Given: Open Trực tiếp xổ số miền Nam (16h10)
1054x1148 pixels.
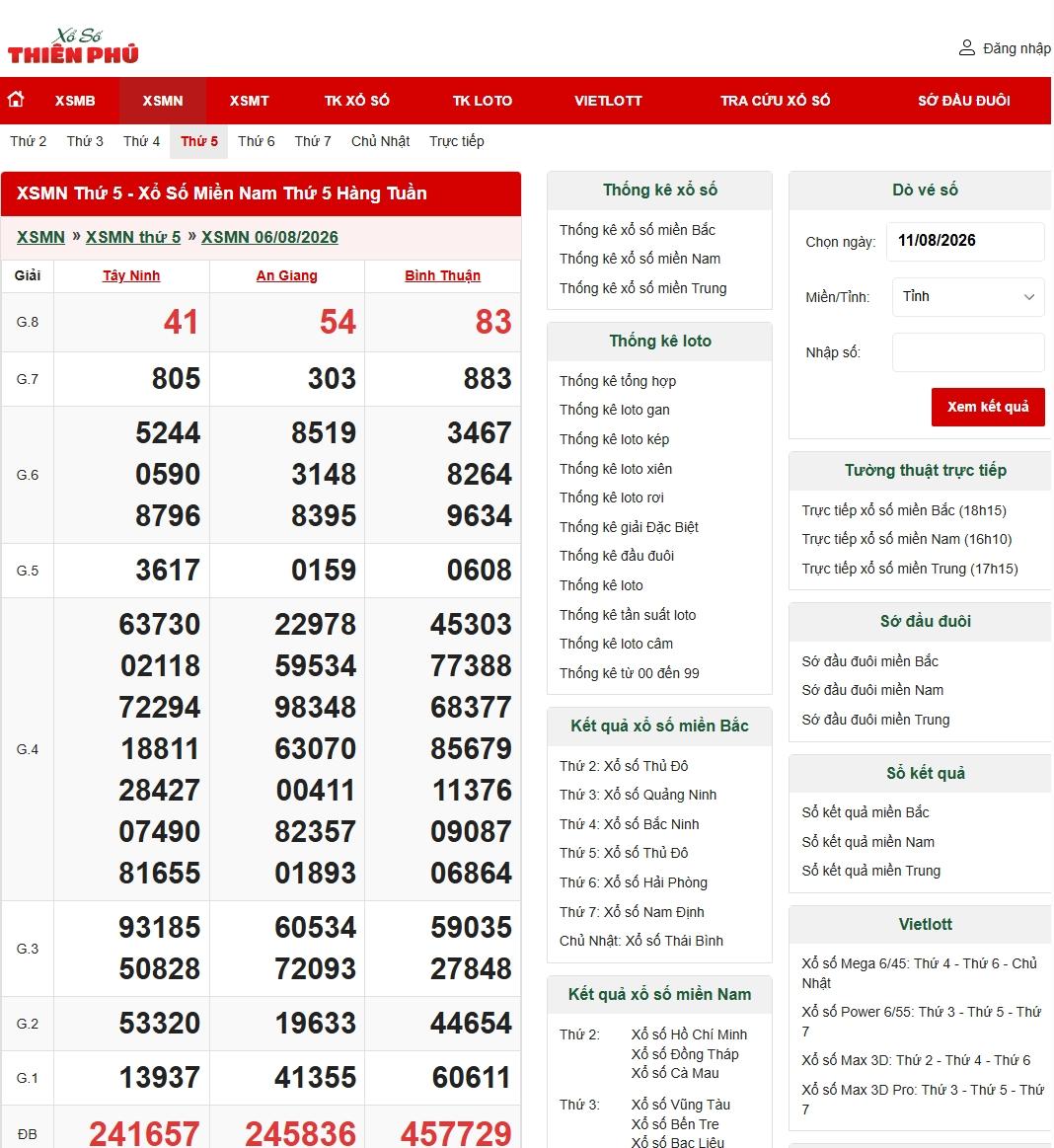Looking at the screenshot, I should pos(906,540).
